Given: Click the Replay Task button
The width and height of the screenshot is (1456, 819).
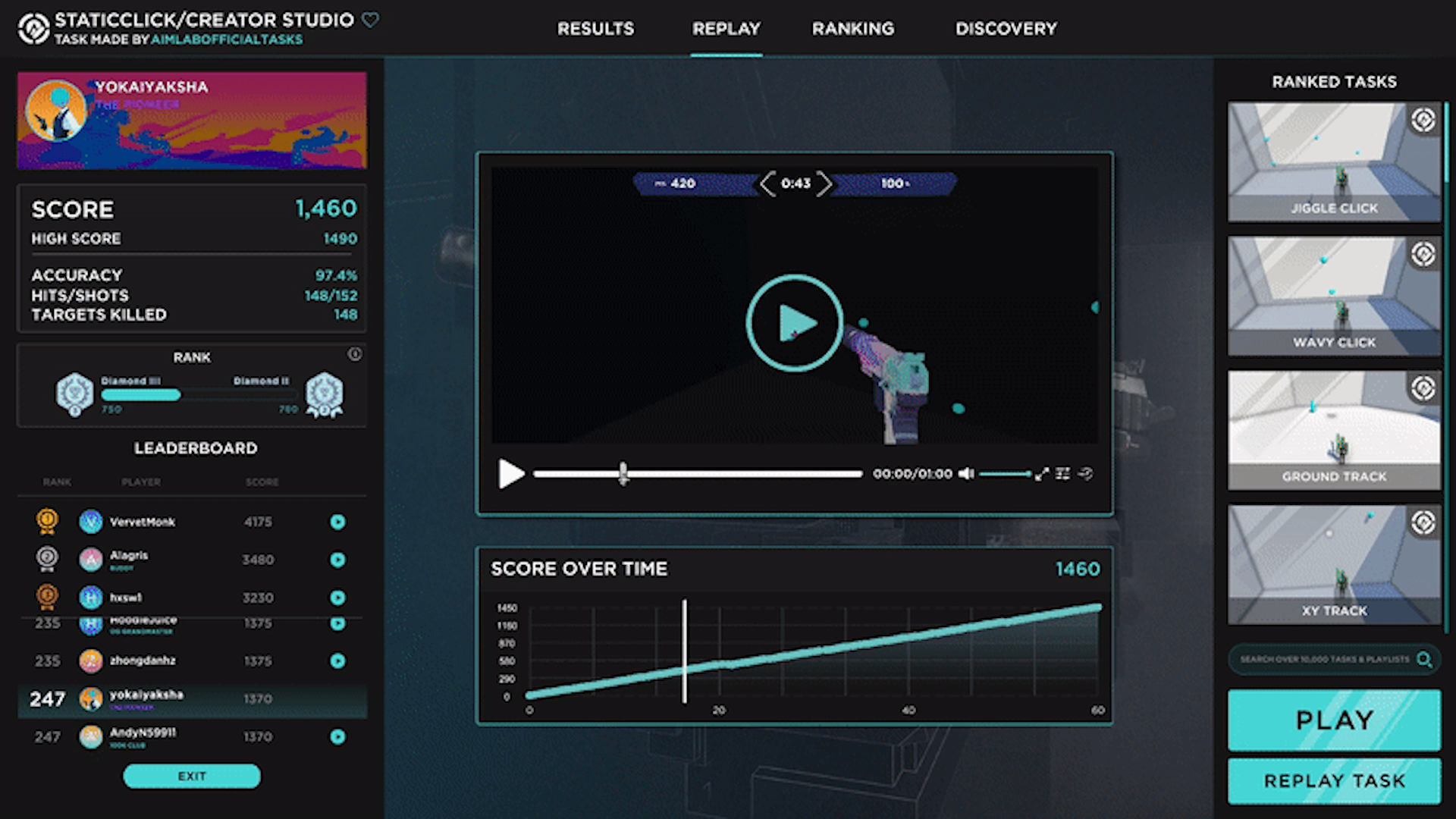Looking at the screenshot, I should point(1334,781).
